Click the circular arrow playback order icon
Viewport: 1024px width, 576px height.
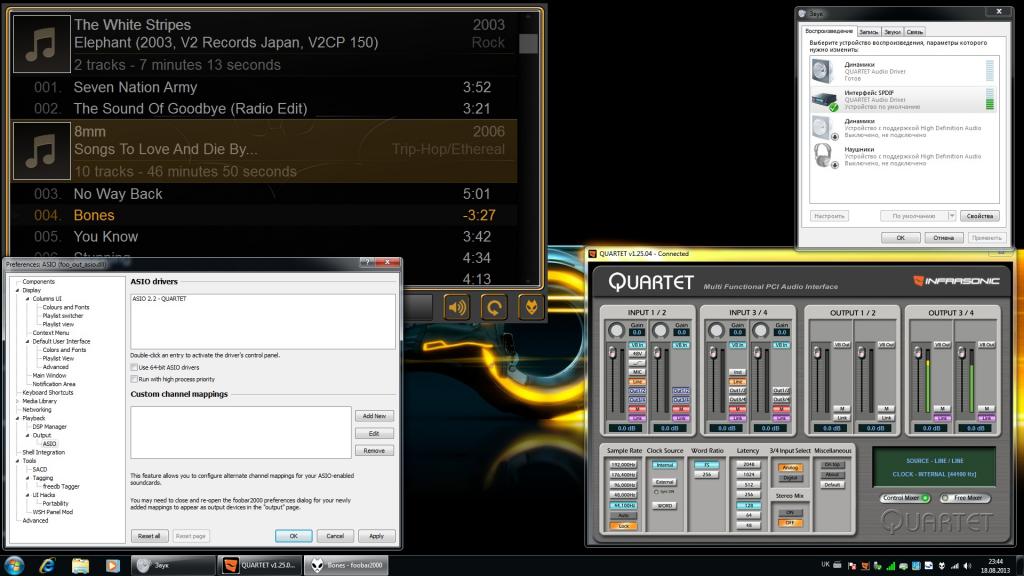click(494, 307)
